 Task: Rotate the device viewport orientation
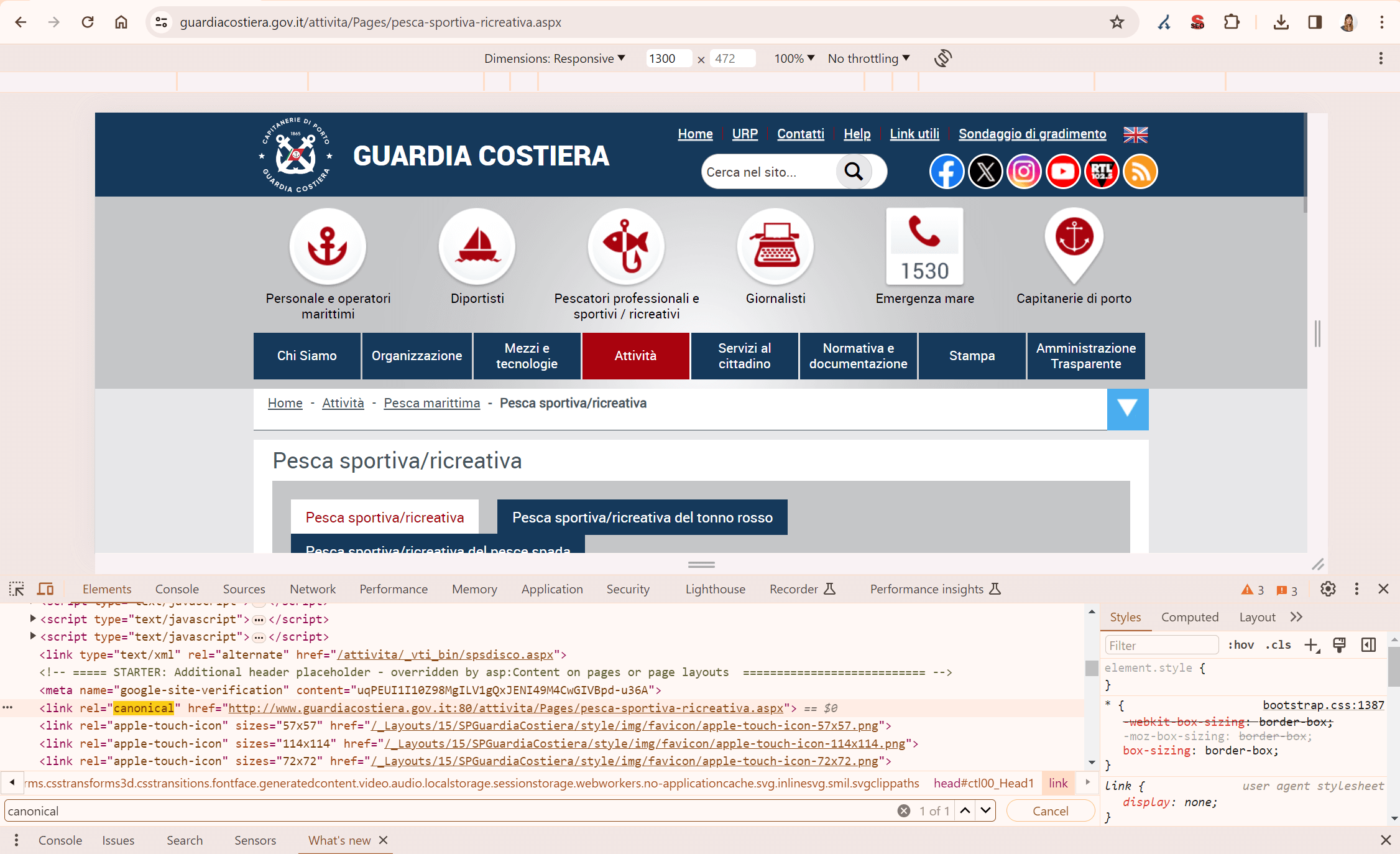(x=942, y=58)
